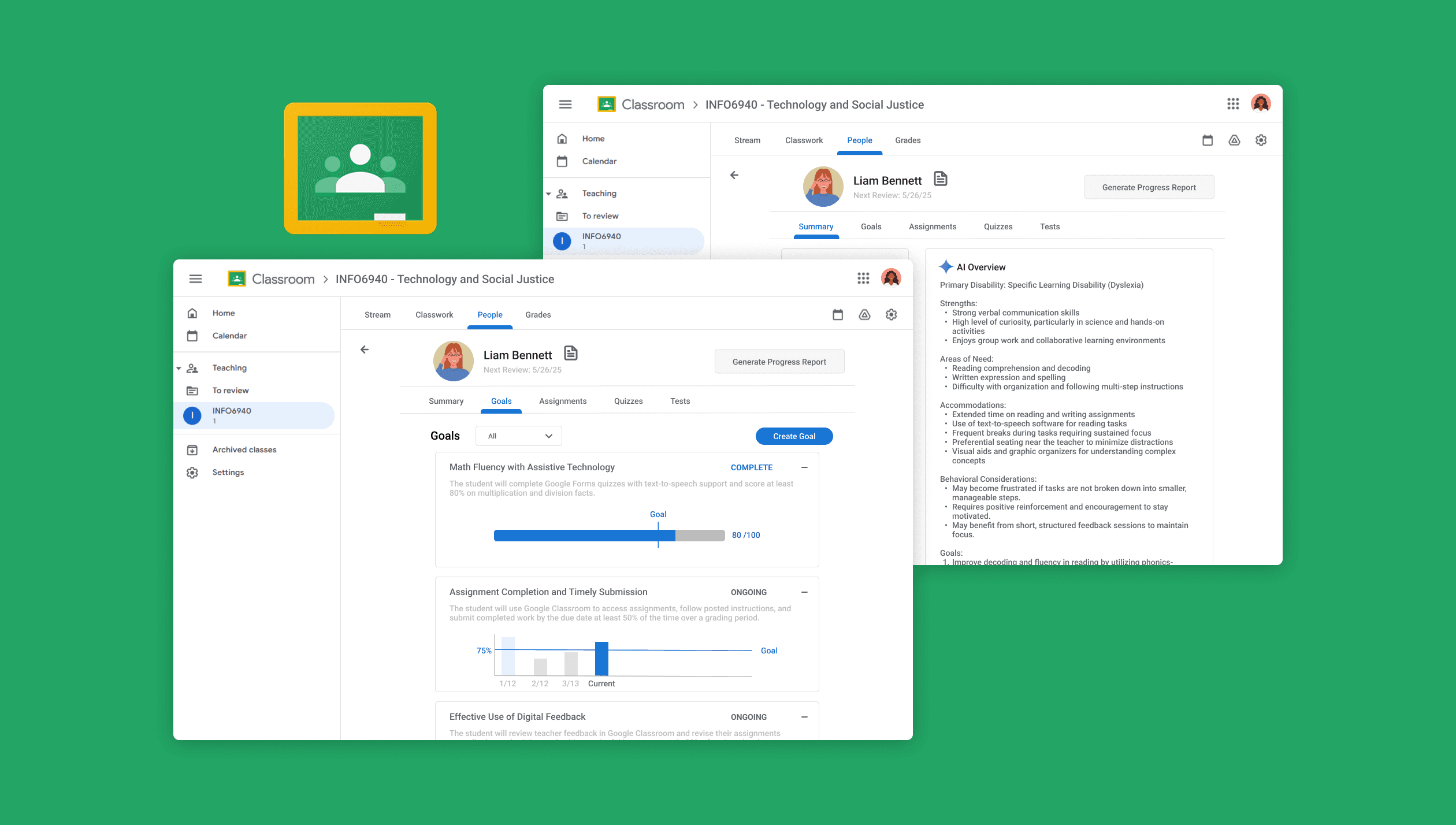The height and width of the screenshot is (825, 1456).
Task: Collapse the Math Fluency goal card
Action: tap(804, 467)
